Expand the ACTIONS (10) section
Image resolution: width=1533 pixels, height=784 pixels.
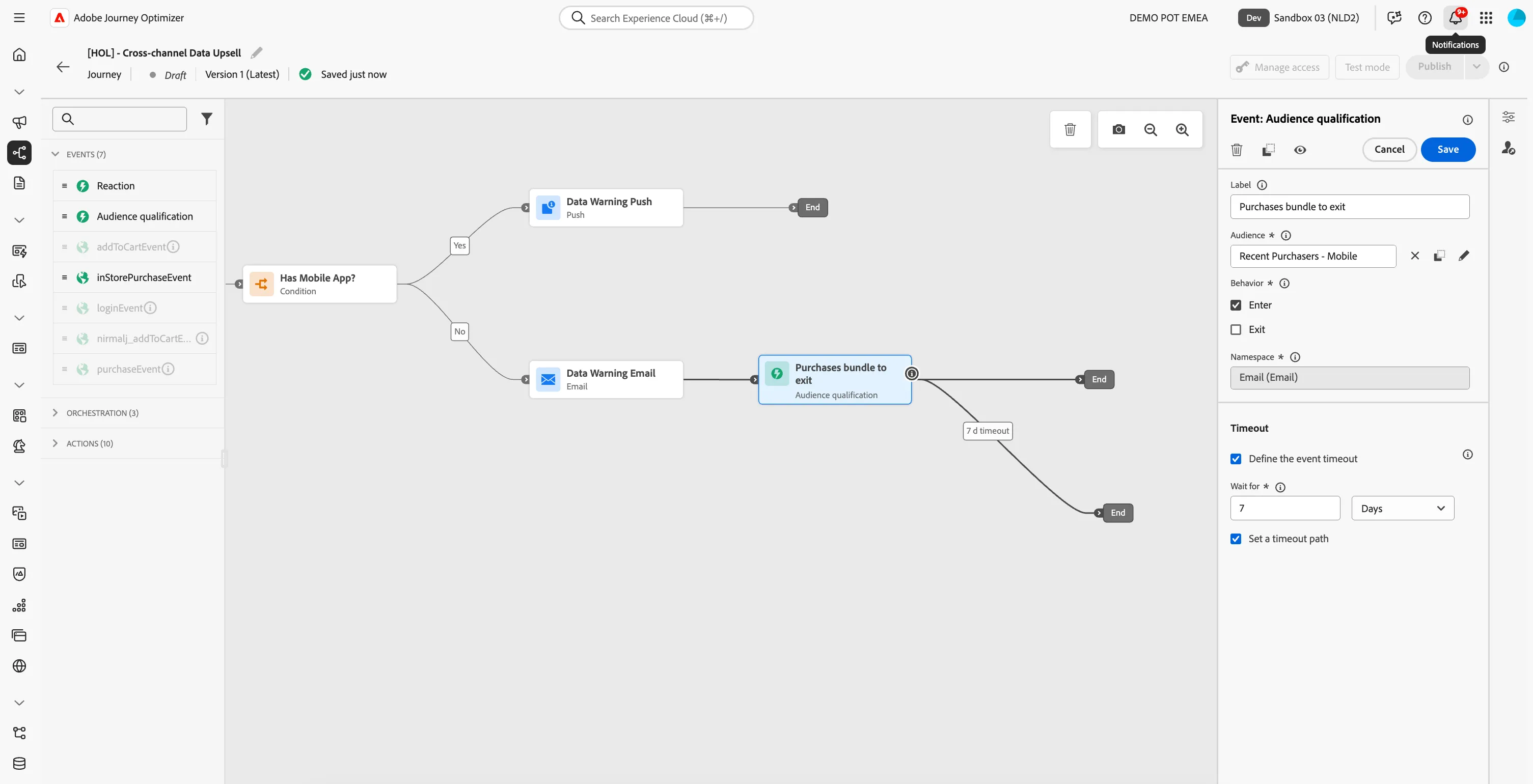[56, 443]
